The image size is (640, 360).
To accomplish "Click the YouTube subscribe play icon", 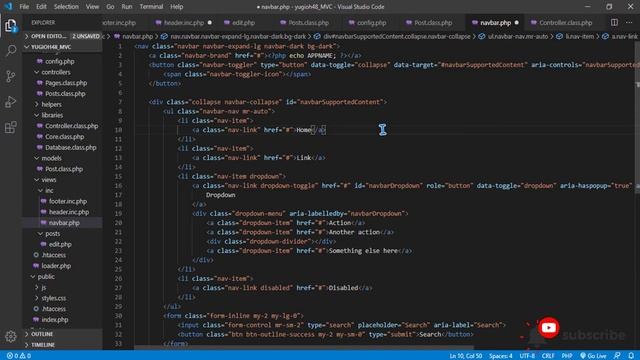I will click(x=548, y=327).
